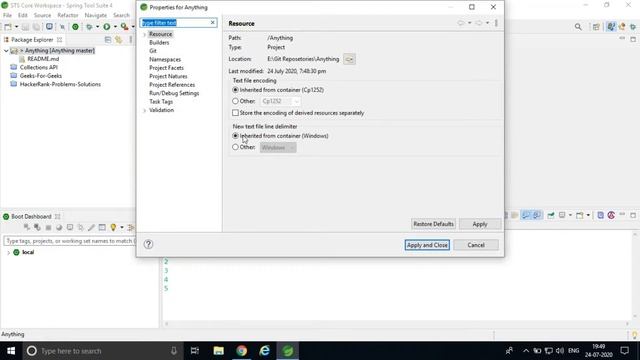This screenshot has width=640, height=360.
Task: Click the Boot Dashboard tag filter field
Action: (x=69, y=241)
